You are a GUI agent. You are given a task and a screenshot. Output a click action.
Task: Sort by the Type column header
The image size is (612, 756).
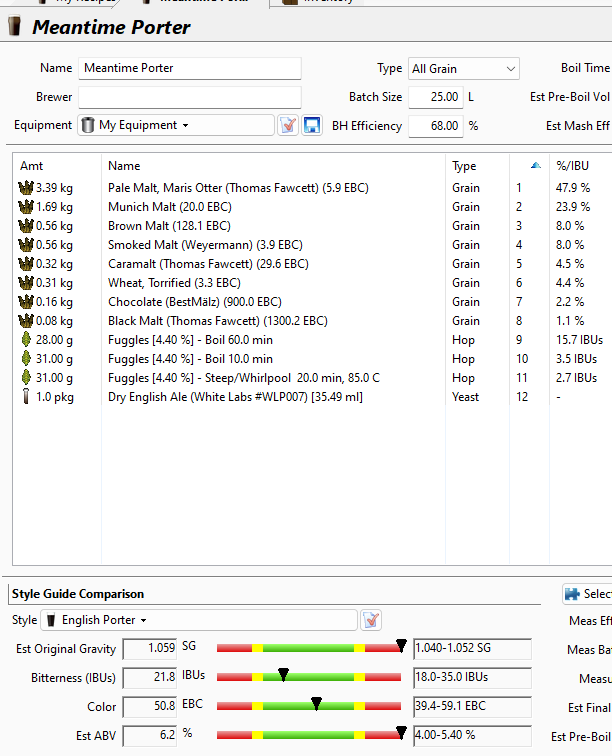[464, 166]
